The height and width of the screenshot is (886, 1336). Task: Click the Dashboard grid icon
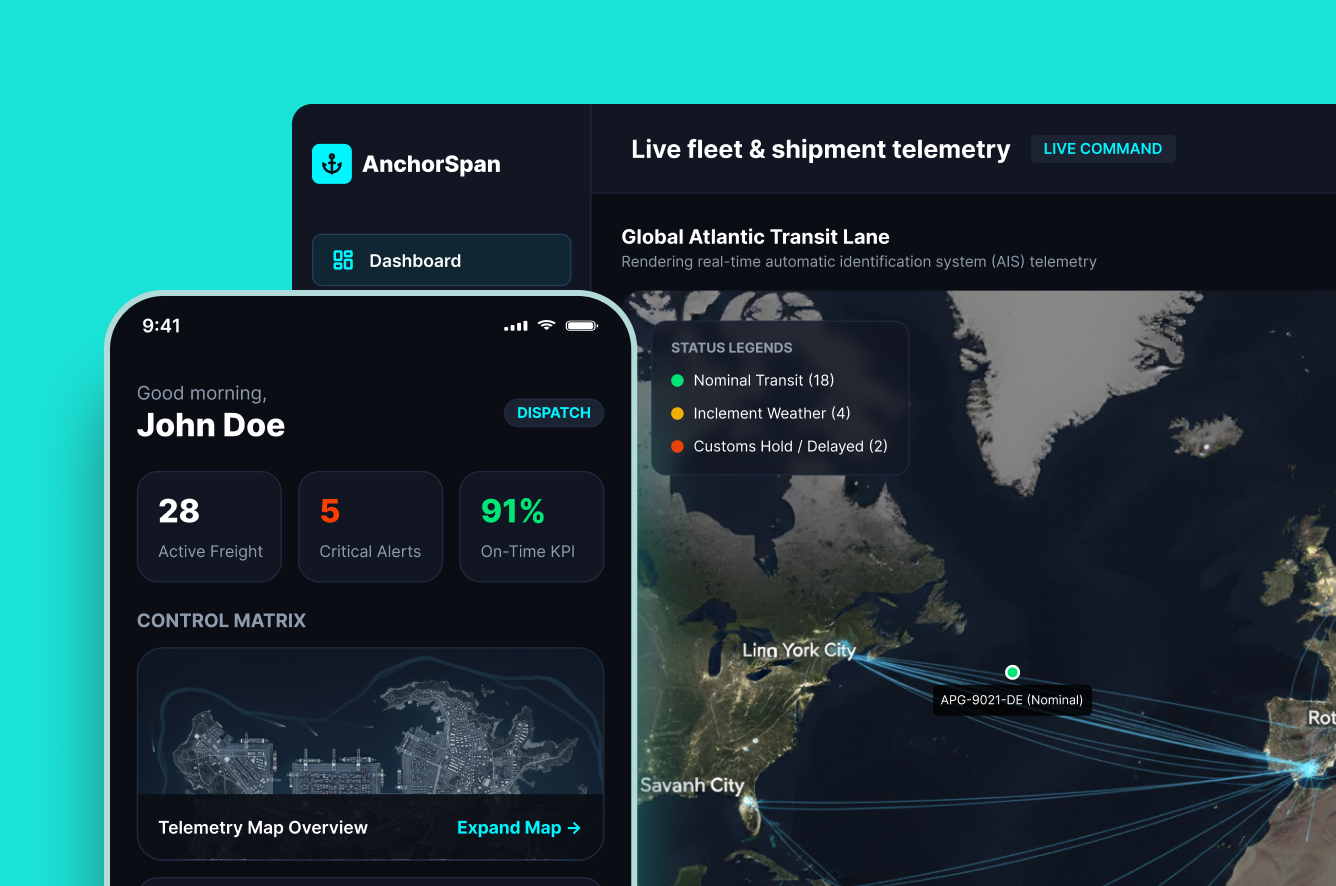(343, 260)
